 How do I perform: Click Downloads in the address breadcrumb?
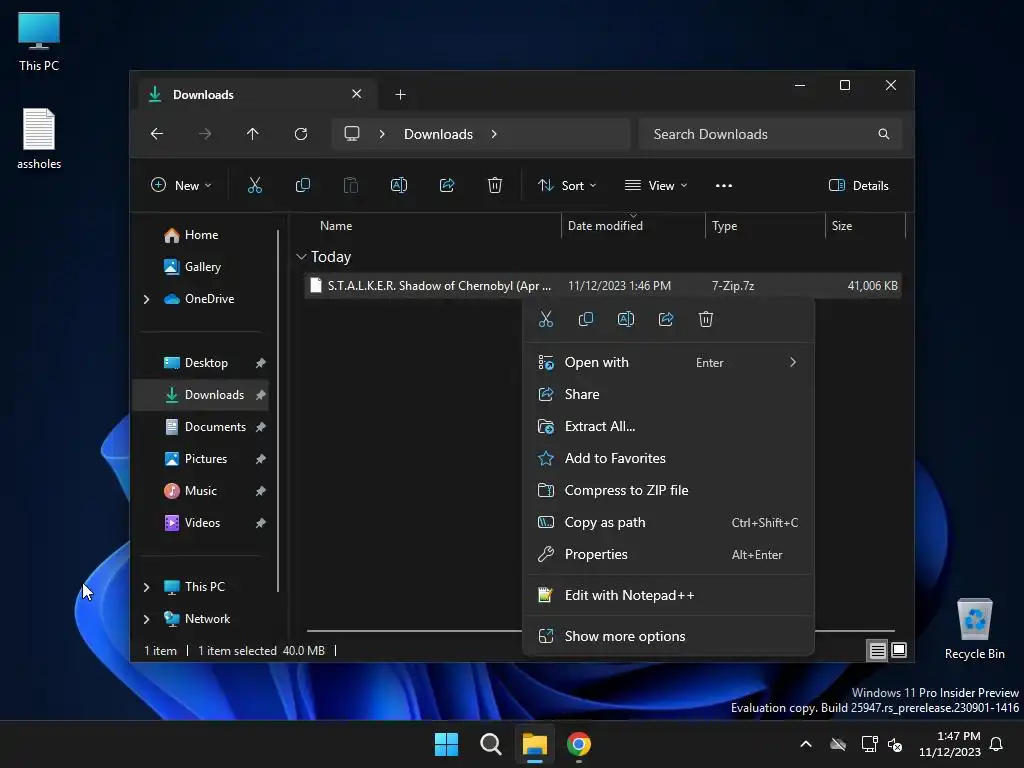pyautogui.click(x=438, y=134)
